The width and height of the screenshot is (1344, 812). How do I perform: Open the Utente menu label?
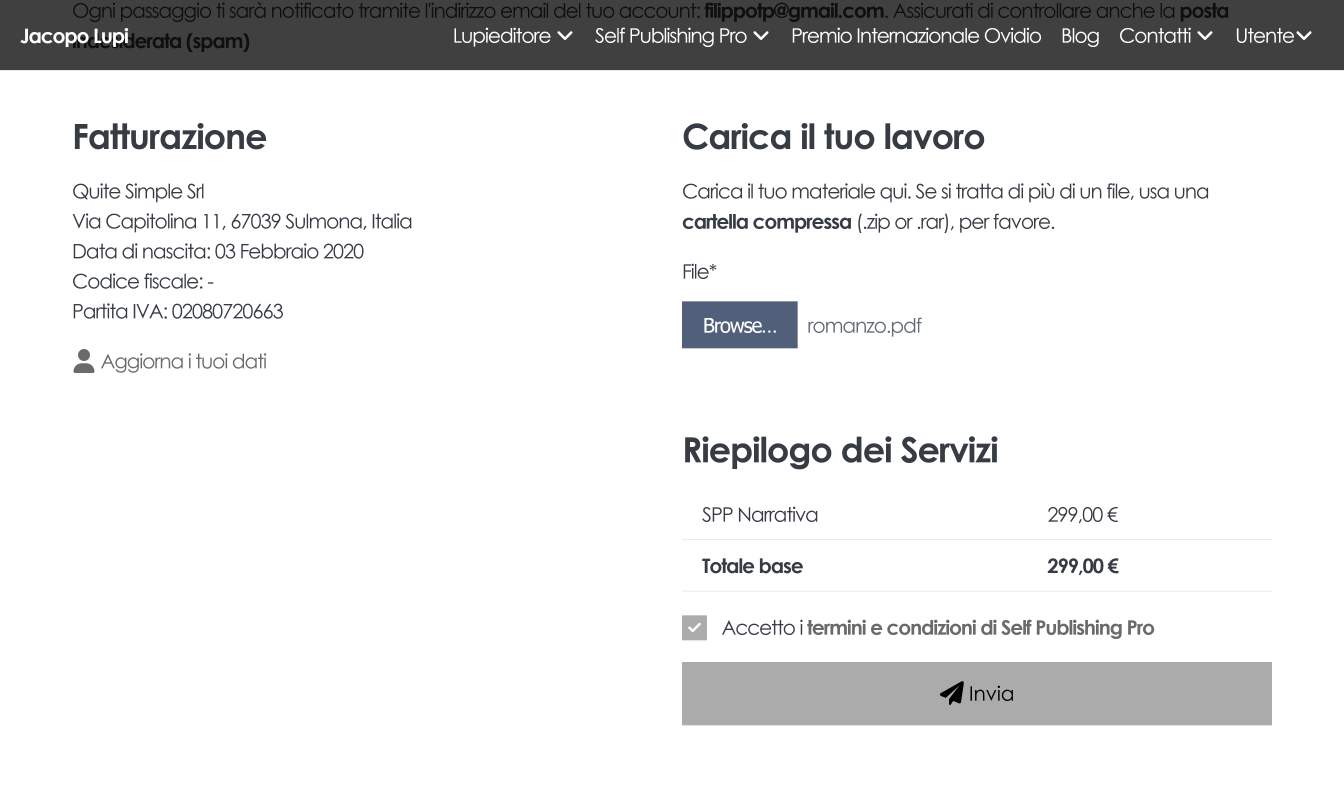(x=1264, y=36)
